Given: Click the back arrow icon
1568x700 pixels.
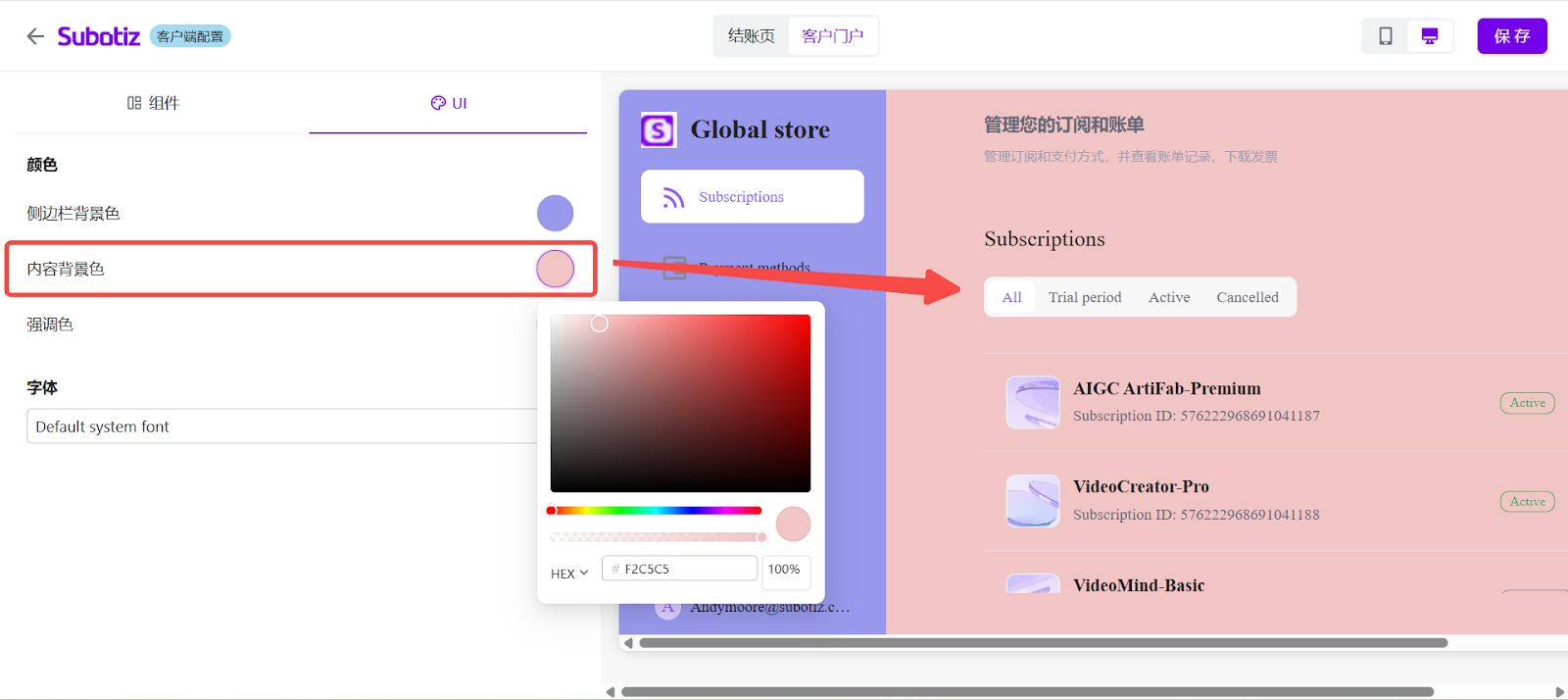Looking at the screenshot, I should [35, 36].
